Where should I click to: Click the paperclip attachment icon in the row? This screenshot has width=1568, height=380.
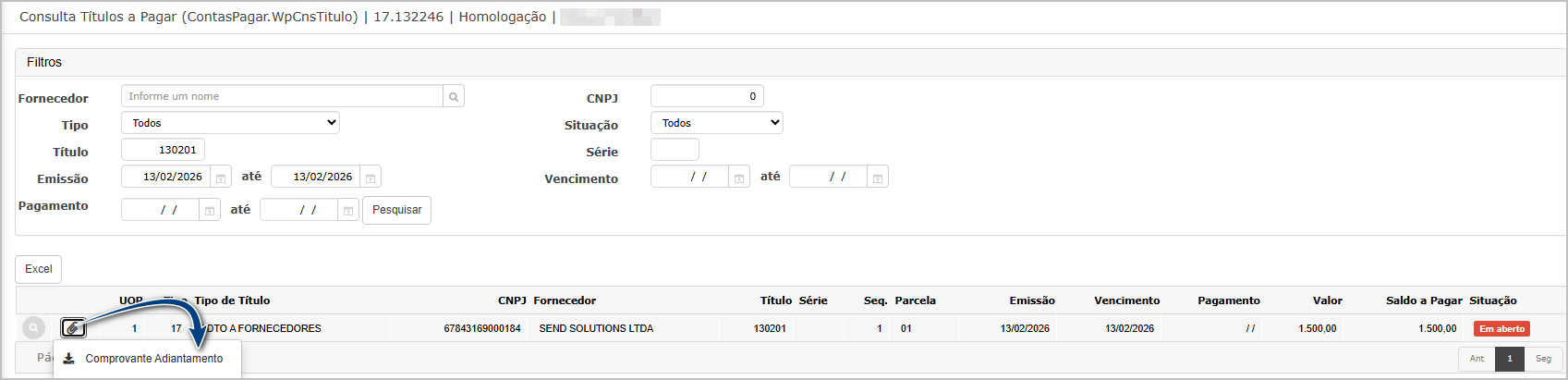tap(73, 328)
